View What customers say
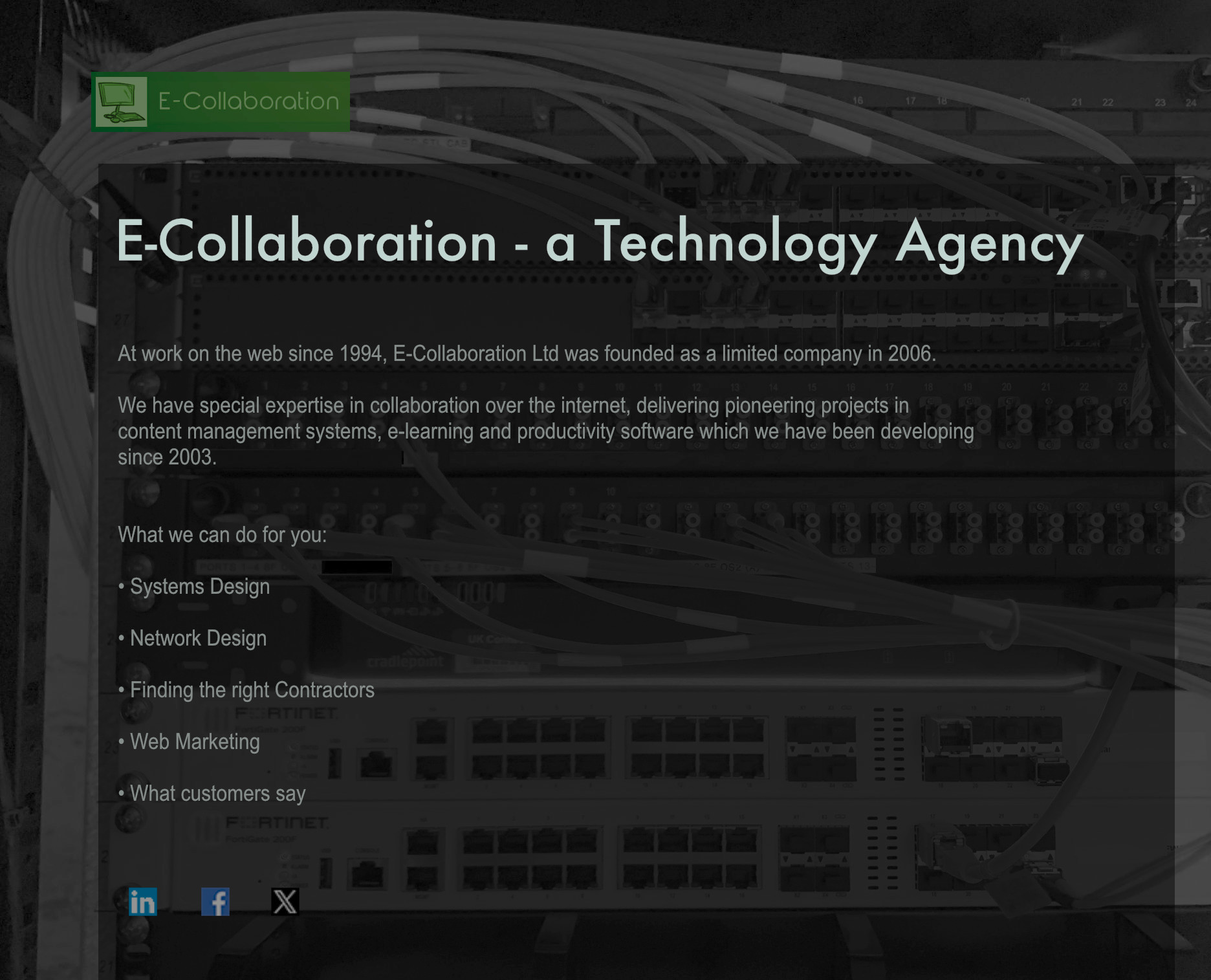Screen dimensions: 1211x980 (x=217, y=794)
